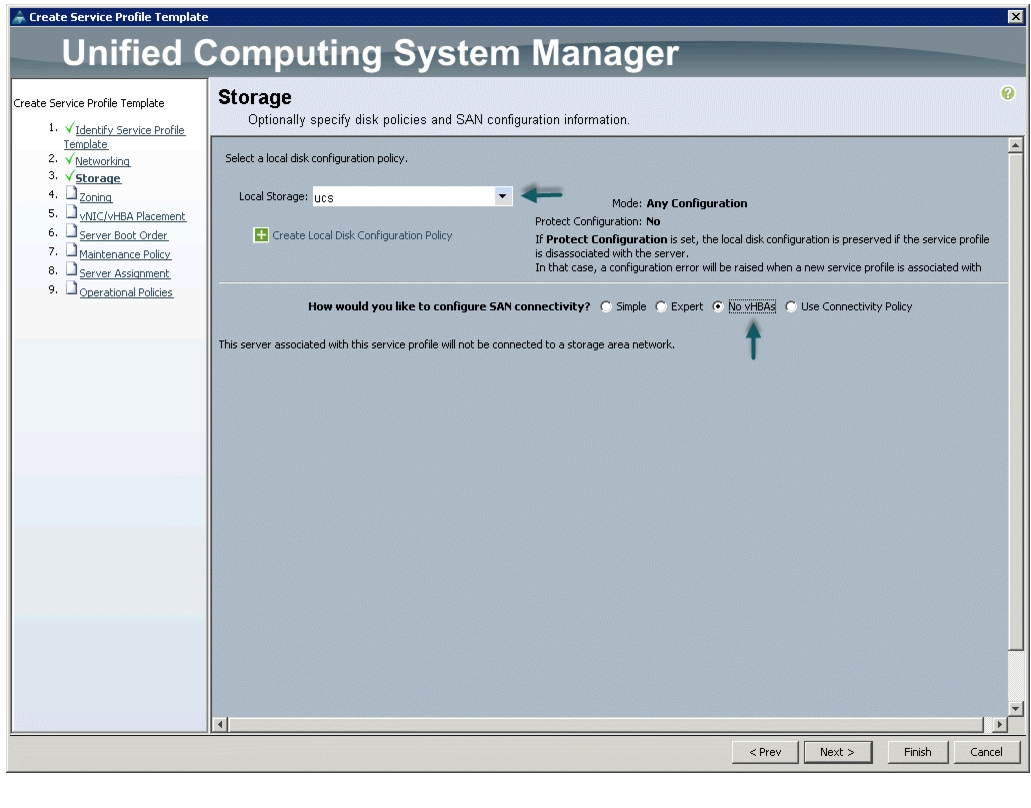Select the No vHBAs radio button
The image size is (1031, 808).
click(718, 306)
